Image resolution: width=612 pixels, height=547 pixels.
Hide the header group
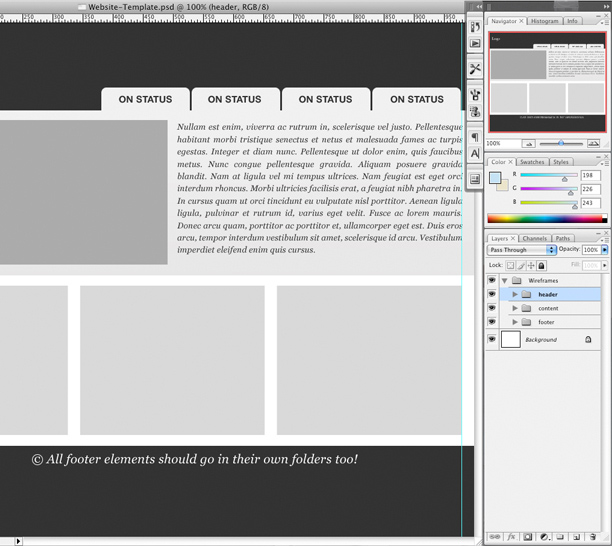click(x=492, y=294)
